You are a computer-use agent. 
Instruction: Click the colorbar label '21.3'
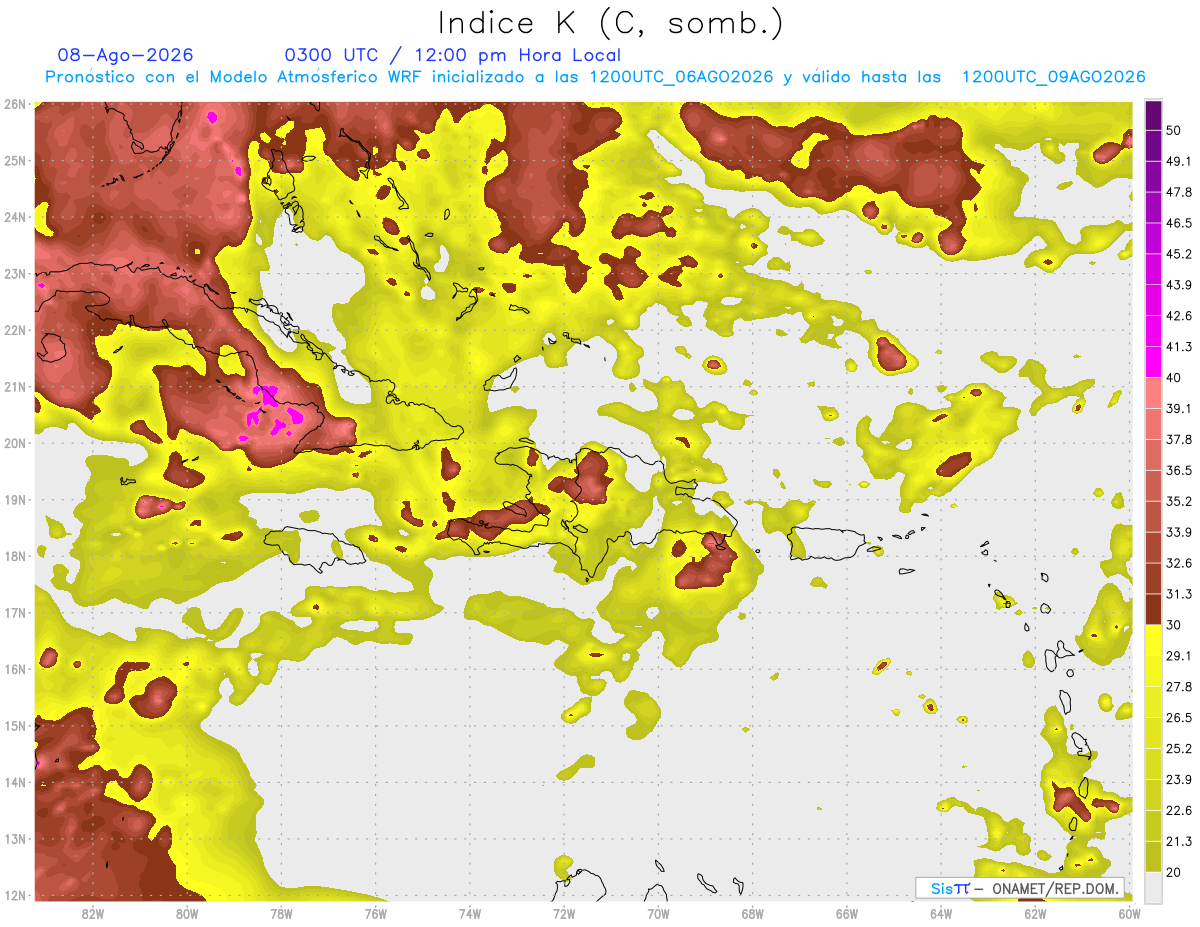pyautogui.click(x=1178, y=842)
